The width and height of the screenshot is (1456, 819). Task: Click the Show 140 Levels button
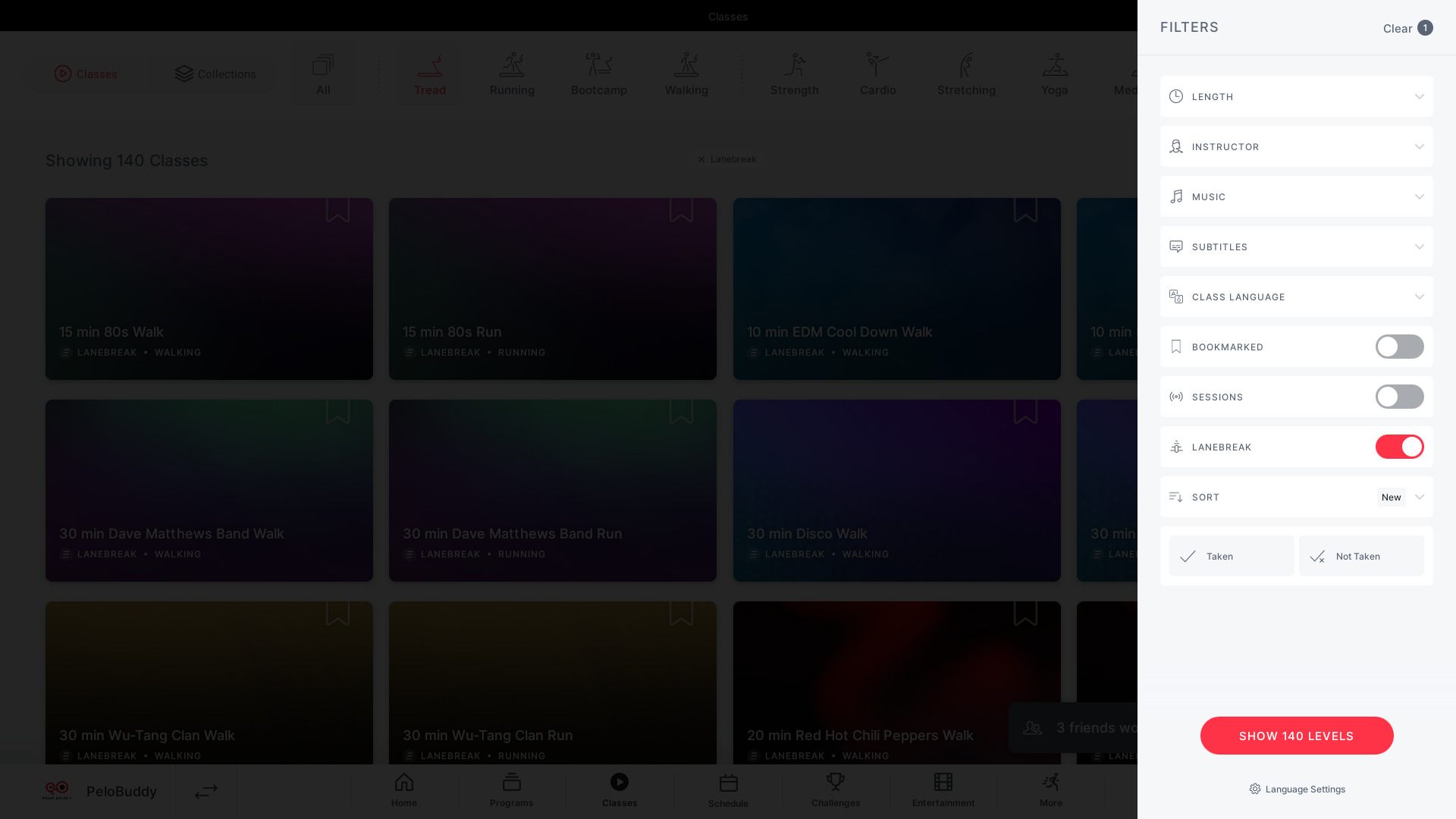(x=1297, y=736)
